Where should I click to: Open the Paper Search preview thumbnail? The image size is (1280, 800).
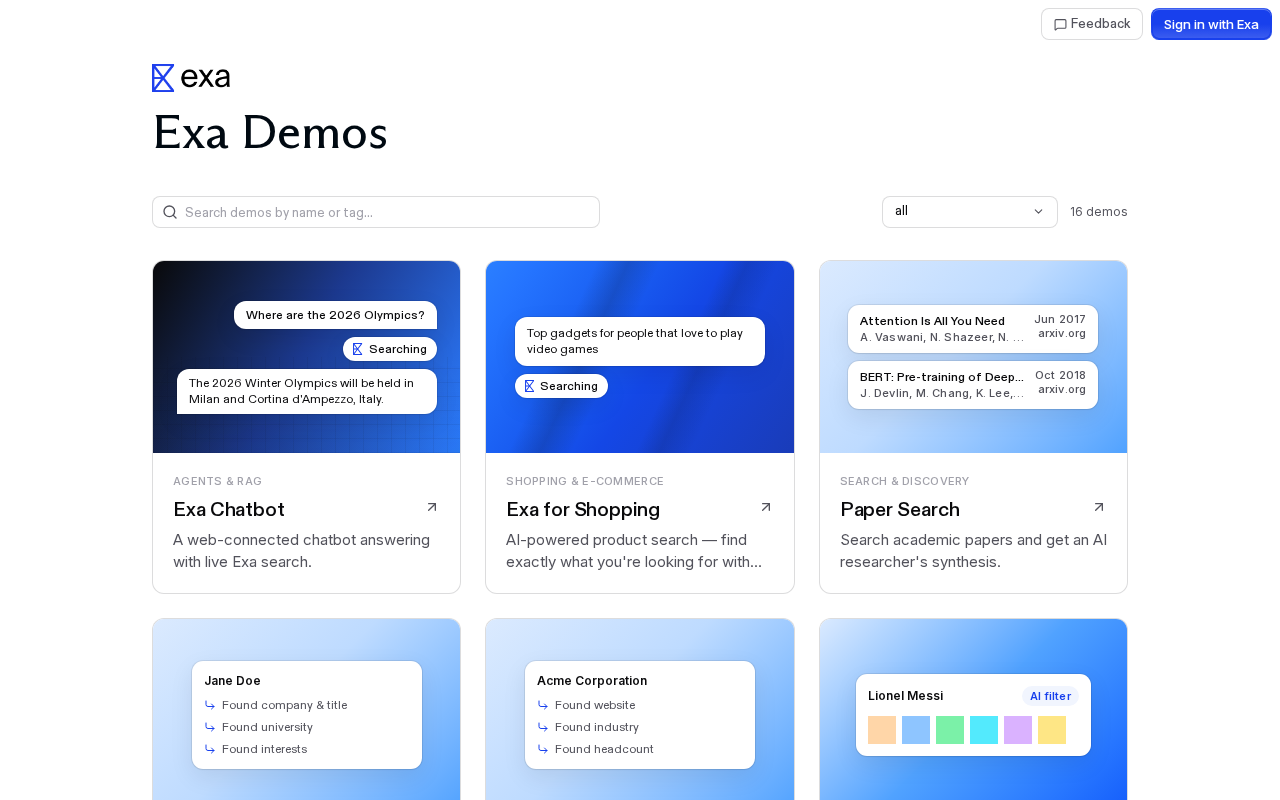click(973, 357)
